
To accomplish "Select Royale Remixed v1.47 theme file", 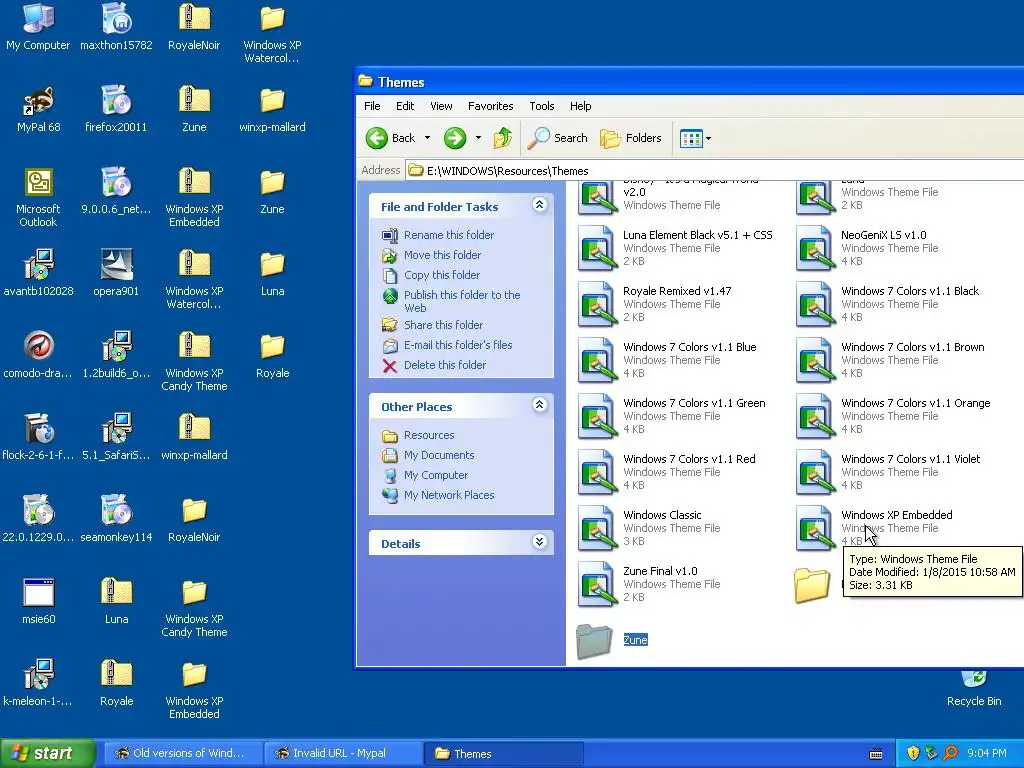I will tap(655, 304).
